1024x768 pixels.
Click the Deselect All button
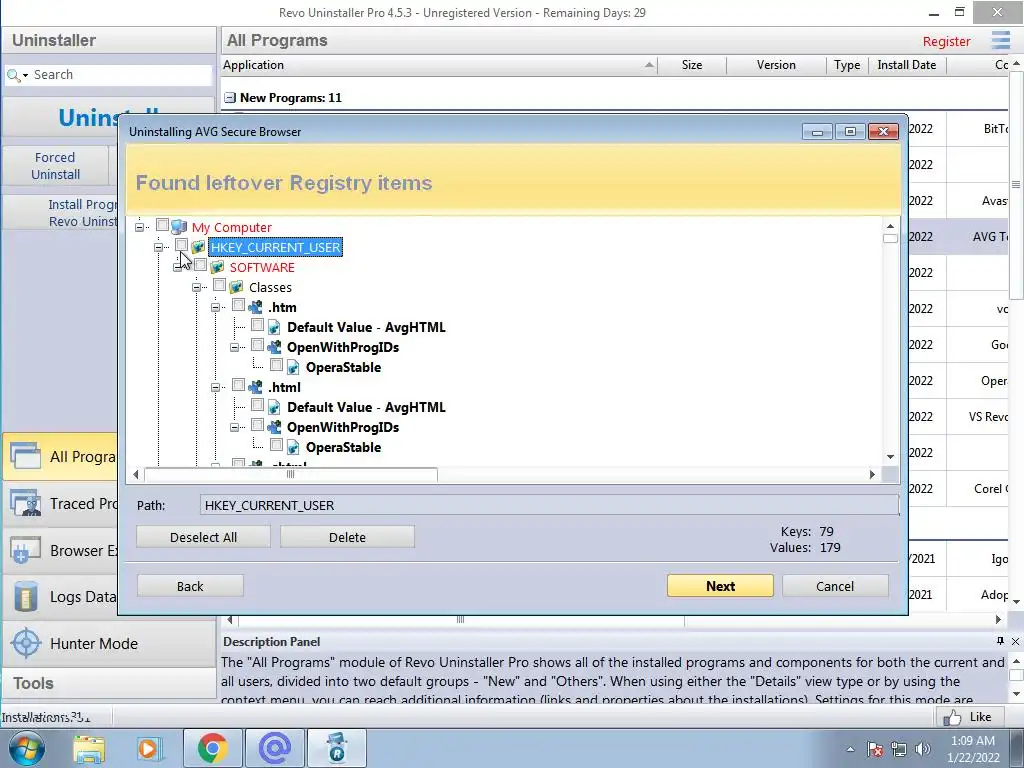coord(203,537)
